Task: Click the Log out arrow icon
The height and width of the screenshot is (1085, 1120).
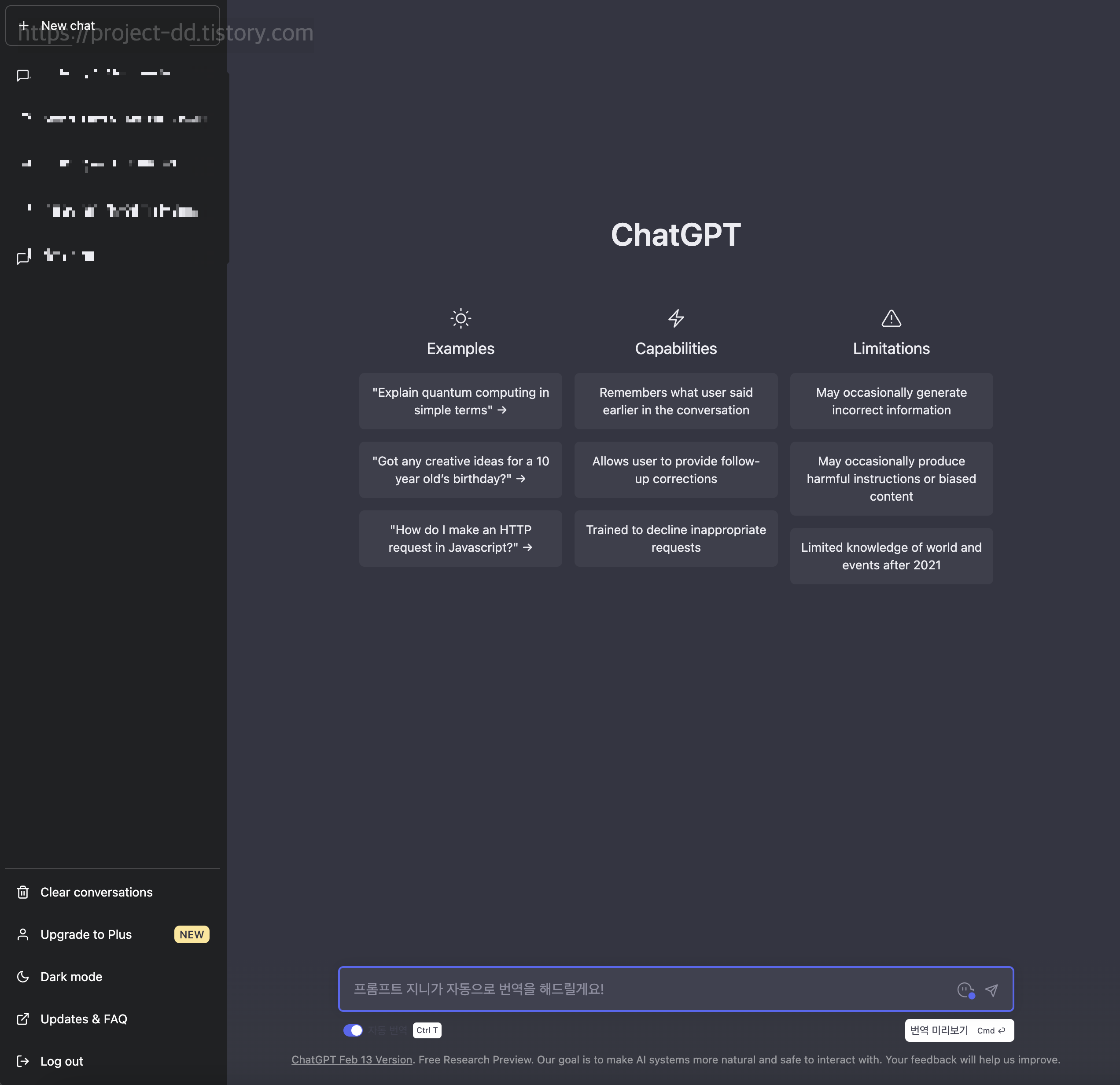Action: 23,1061
